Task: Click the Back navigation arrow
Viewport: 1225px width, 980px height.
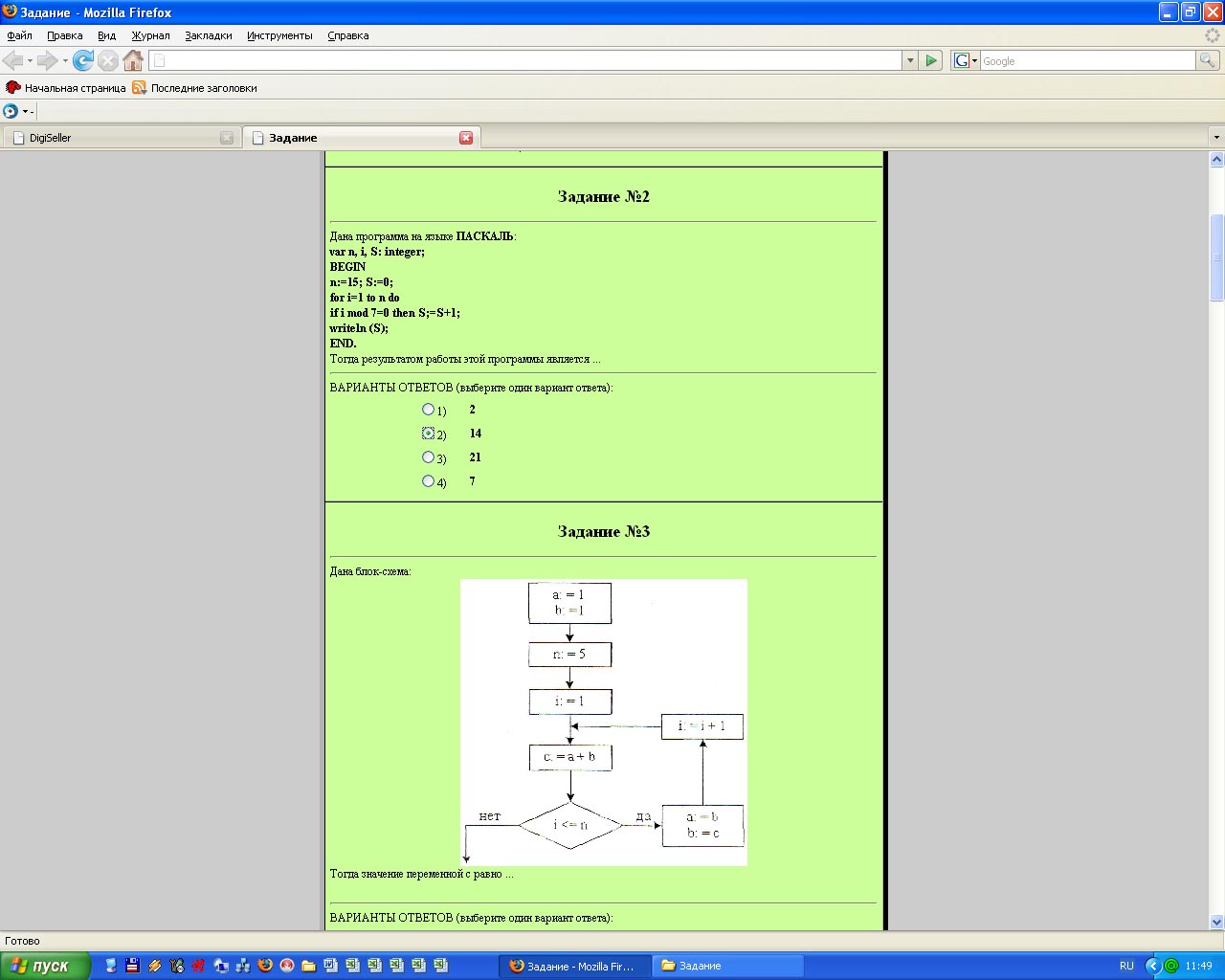Action: 13,61
